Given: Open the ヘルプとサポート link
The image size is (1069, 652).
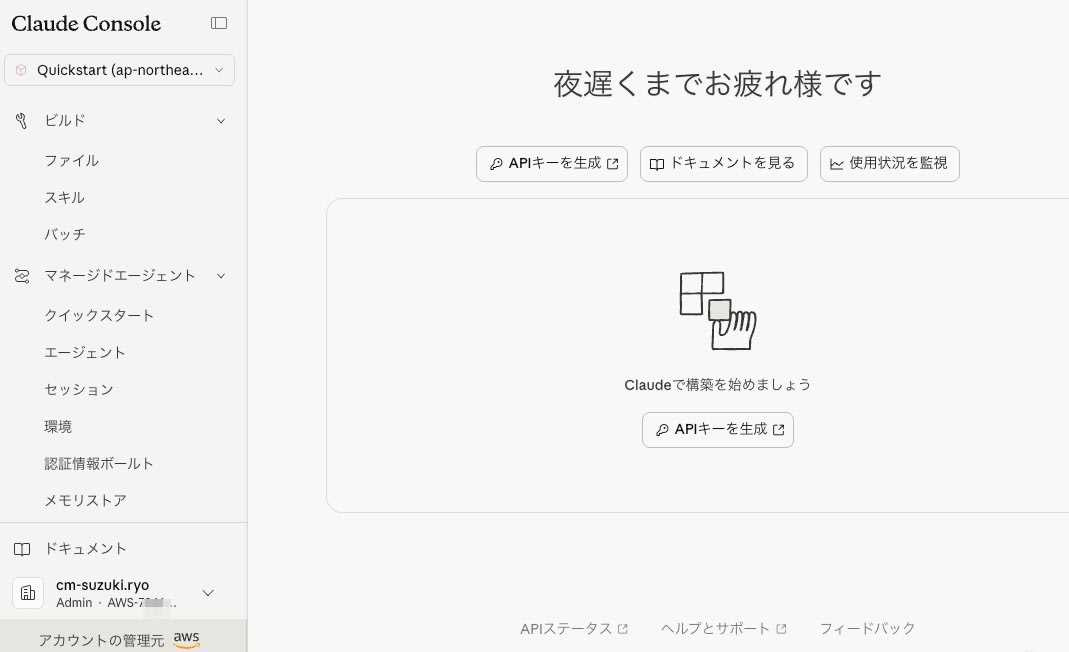Looking at the screenshot, I should [x=715, y=629].
